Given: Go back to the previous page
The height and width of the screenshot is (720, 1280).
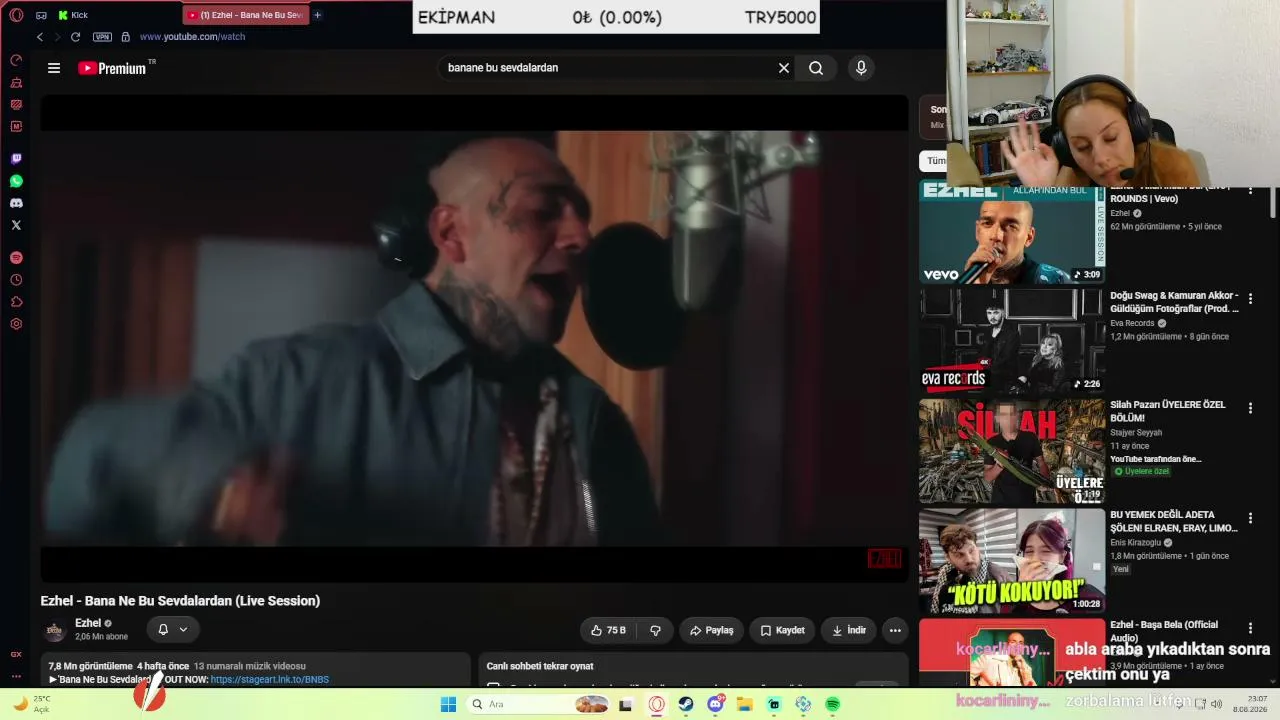Looking at the screenshot, I should pyautogui.click(x=40, y=37).
